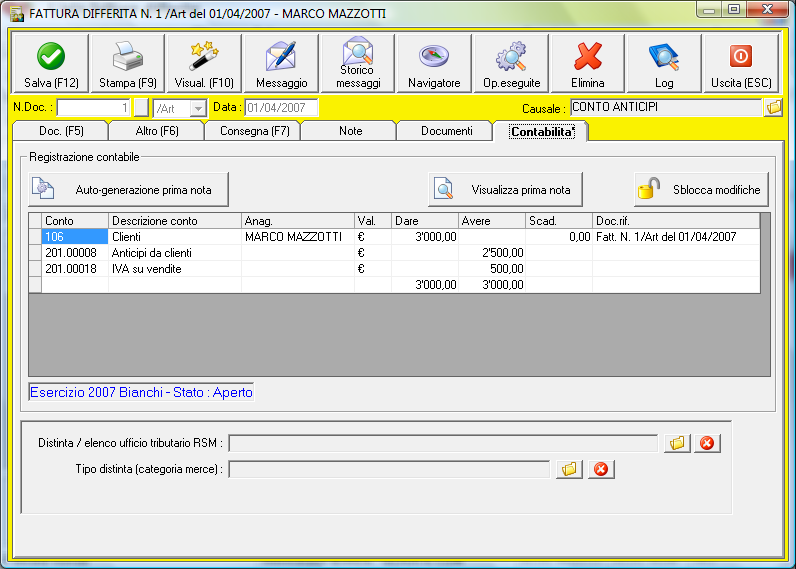
Task: Open preview with Visual. (F10)
Action: point(204,63)
